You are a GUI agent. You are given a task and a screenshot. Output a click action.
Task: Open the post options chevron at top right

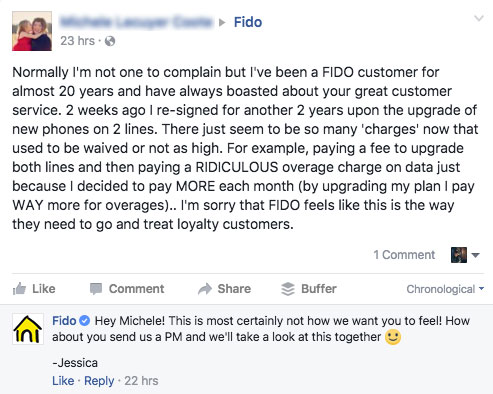pos(479,18)
